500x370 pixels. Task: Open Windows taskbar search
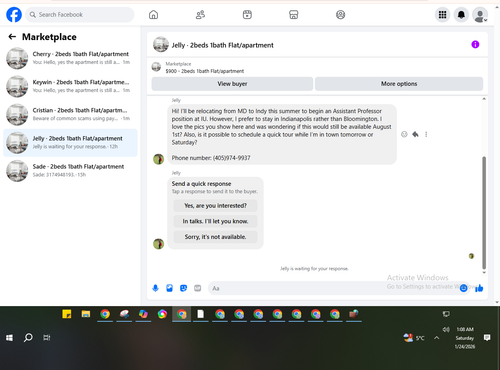point(28,338)
